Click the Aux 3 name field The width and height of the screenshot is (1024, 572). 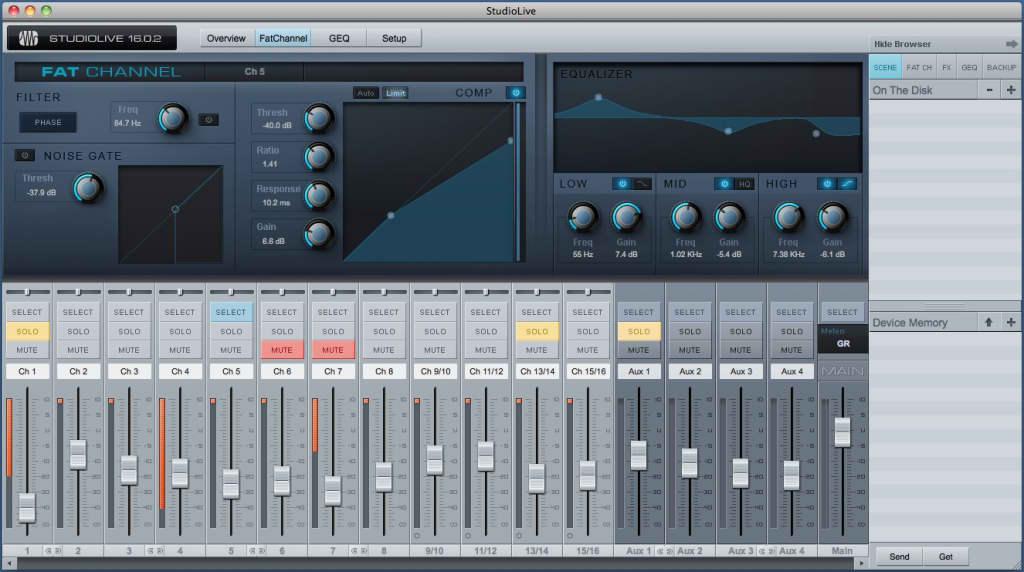[741, 371]
